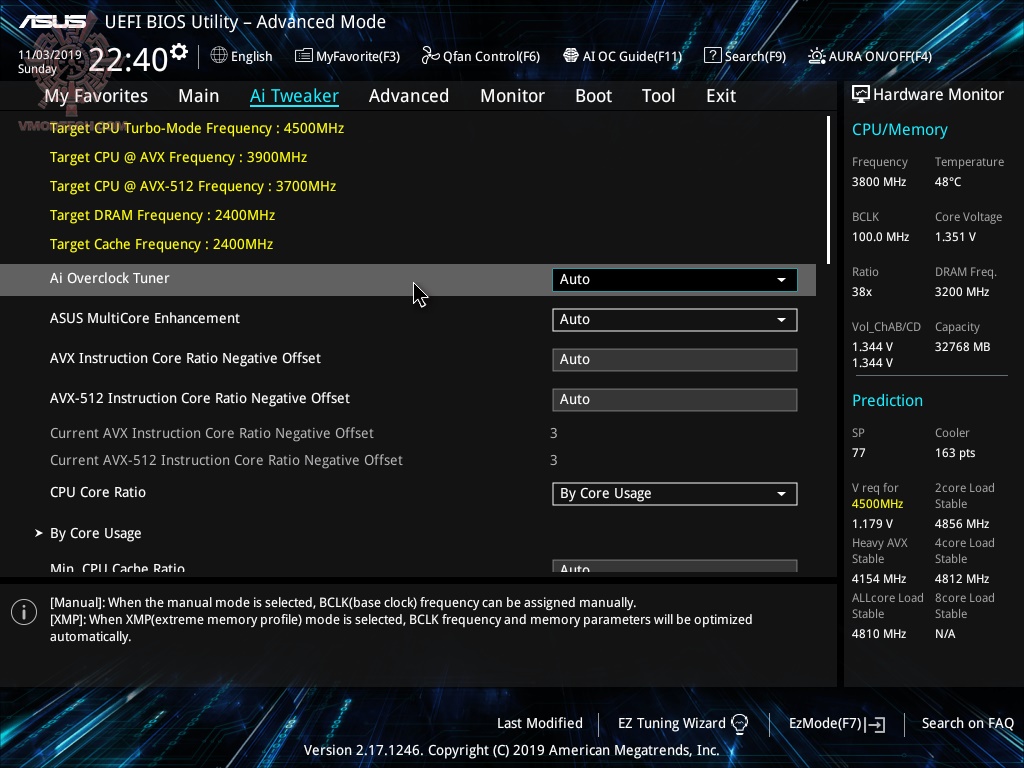This screenshot has width=1024, height=768.
Task: Click the settings list scrollbar
Action: click(828, 190)
